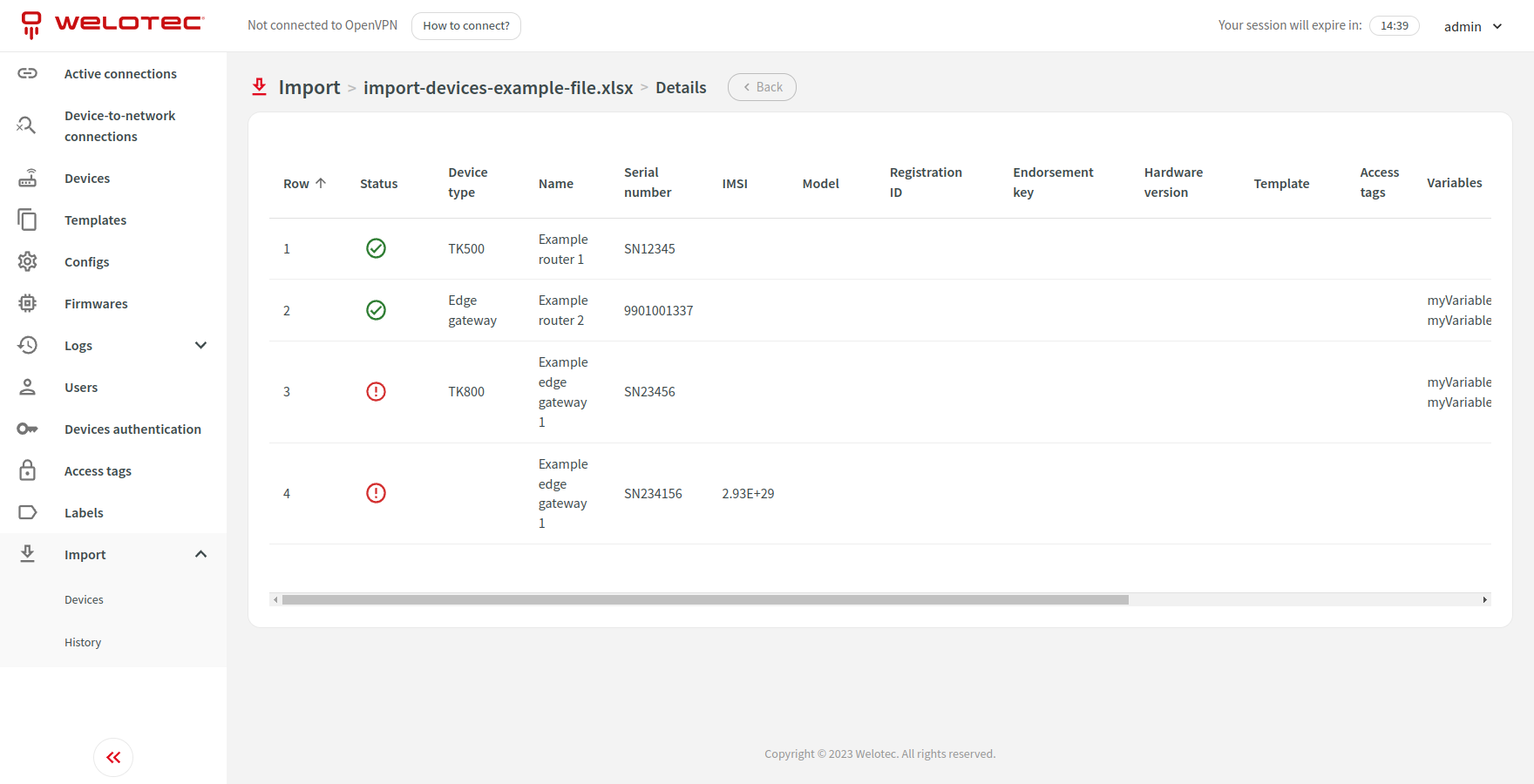This screenshot has height=784, width=1534.
Task: Open Devices via the router icon
Action: click(28, 179)
